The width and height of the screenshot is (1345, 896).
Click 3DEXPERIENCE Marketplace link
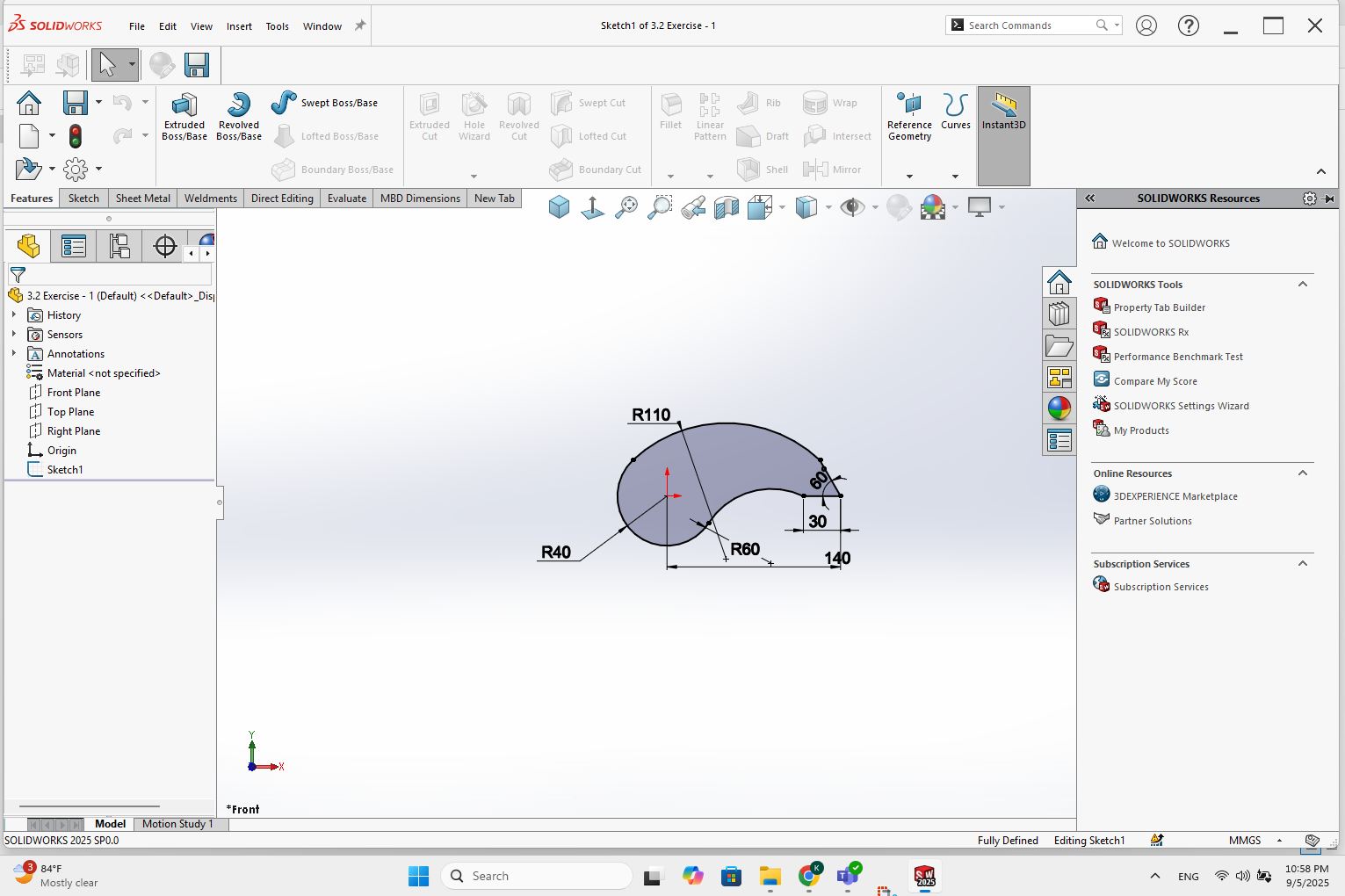[1175, 496]
